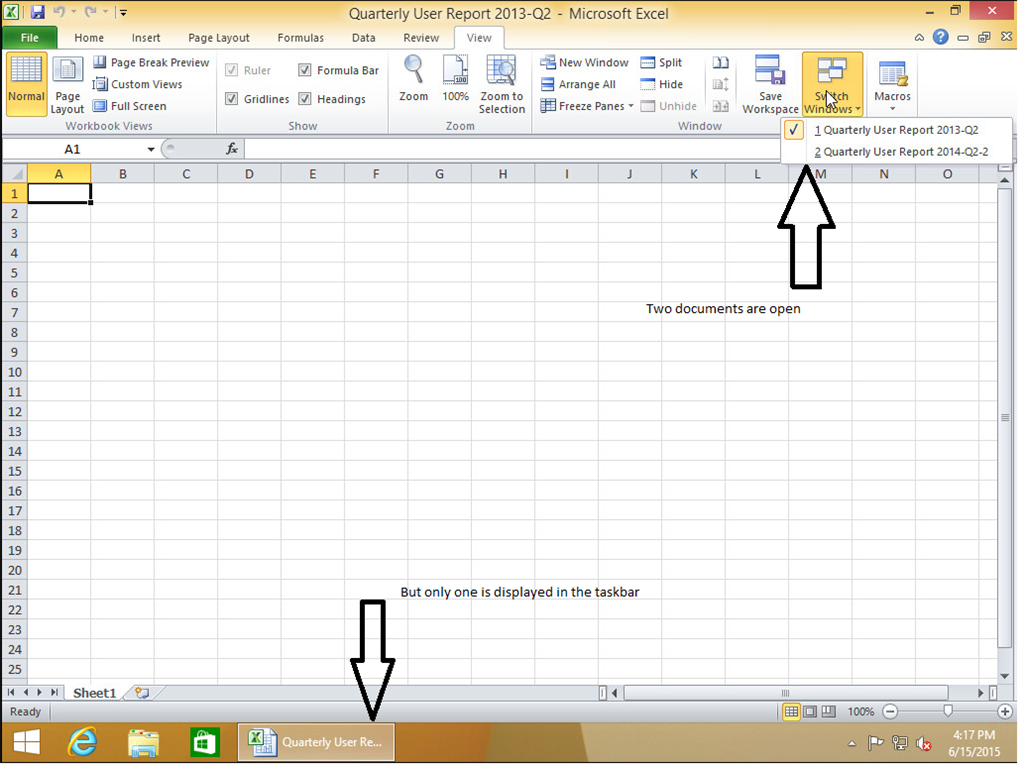The image size is (1024, 766).
Task: Click the insert function fx icon
Action: 232,150
